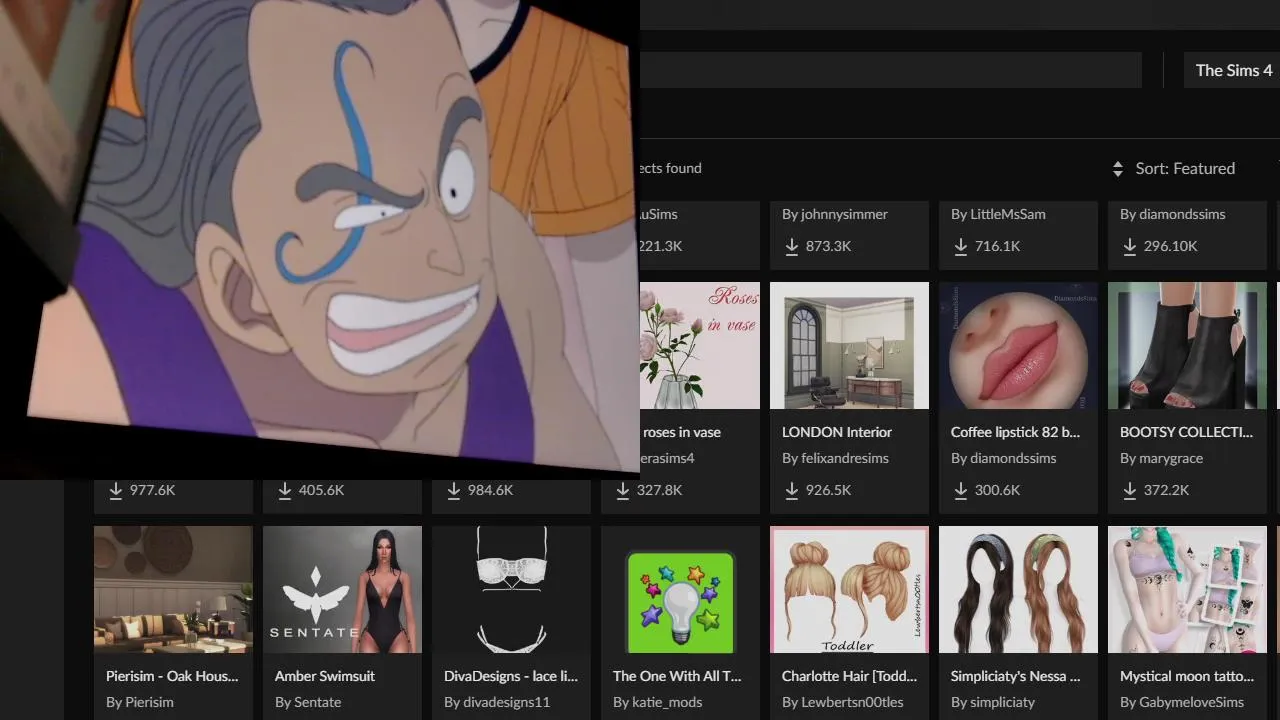Open author GabymeloveSims profile

1182,702
